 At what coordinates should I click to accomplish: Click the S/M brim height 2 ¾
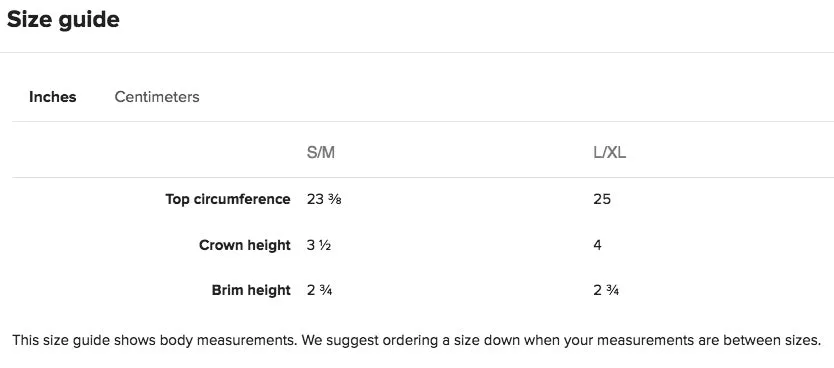pos(320,290)
